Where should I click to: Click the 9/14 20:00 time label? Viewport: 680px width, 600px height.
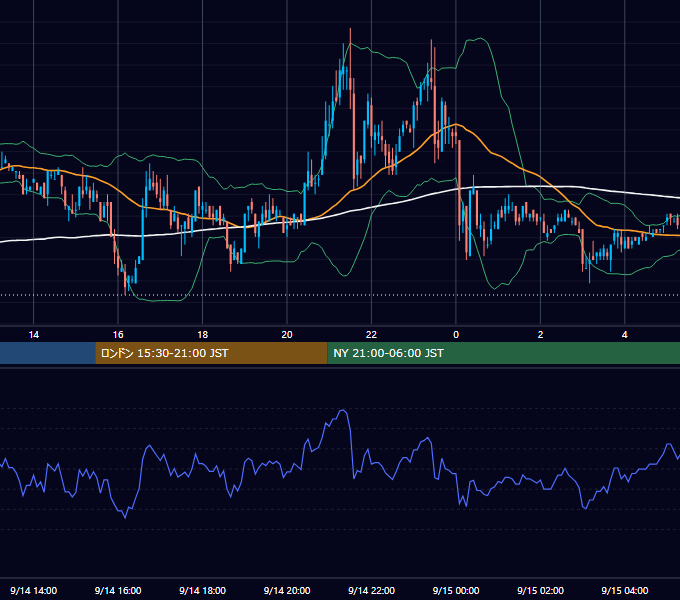click(287, 590)
